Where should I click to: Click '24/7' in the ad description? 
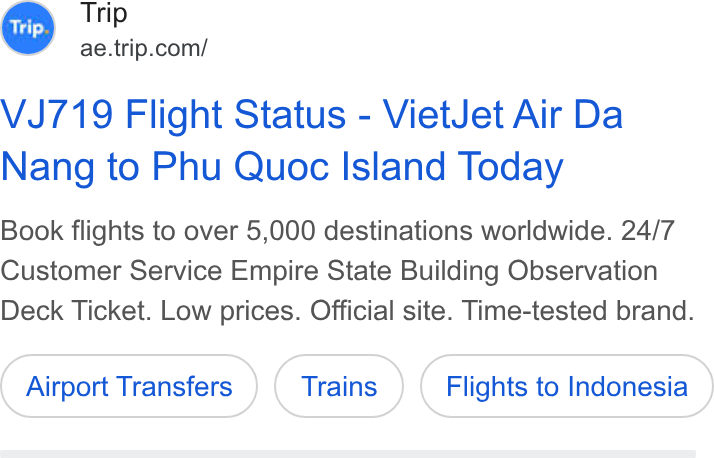(x=648, y=230)
